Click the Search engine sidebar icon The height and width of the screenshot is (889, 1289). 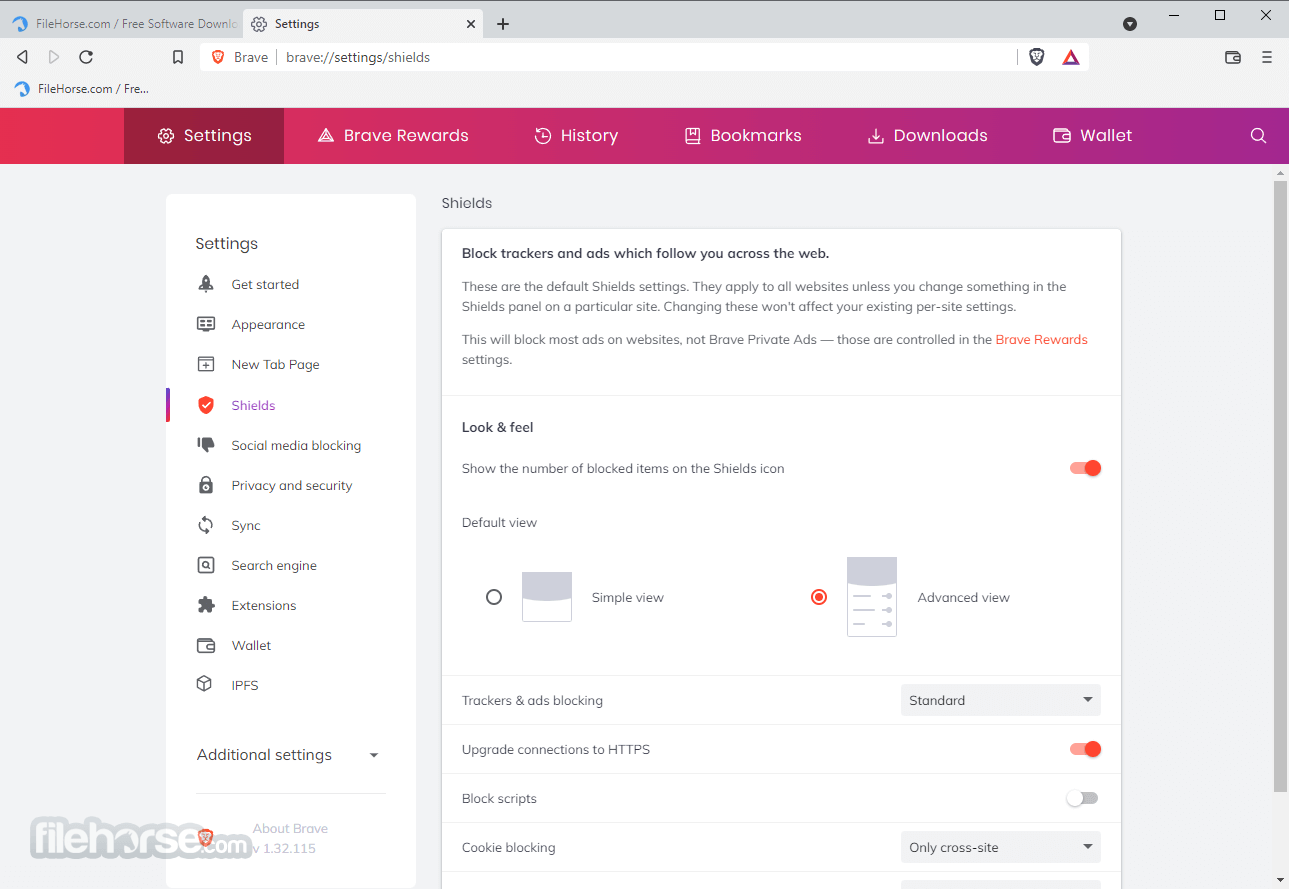pos(206,565)
